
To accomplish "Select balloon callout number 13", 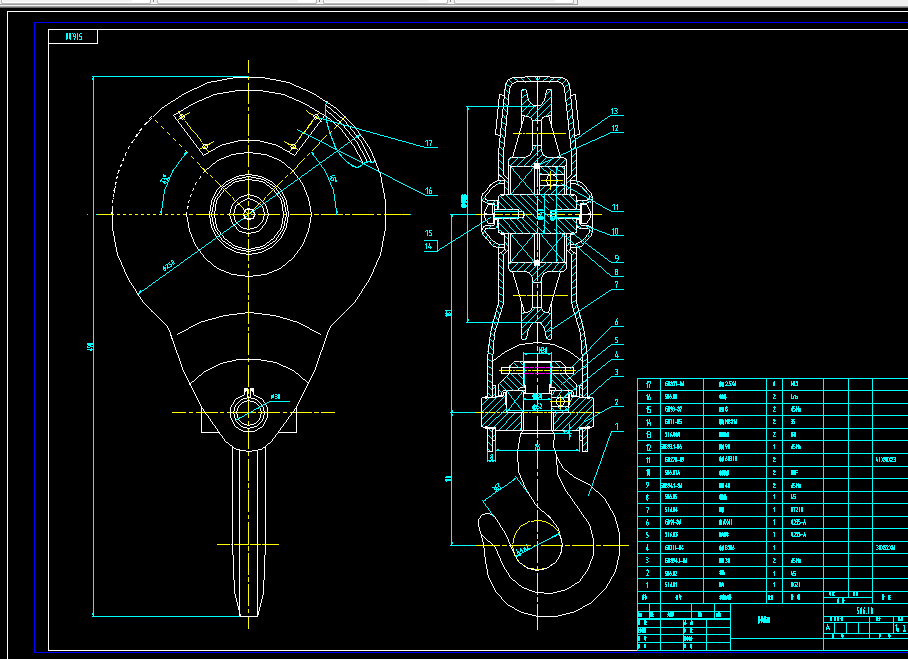I will click(614, 111).
